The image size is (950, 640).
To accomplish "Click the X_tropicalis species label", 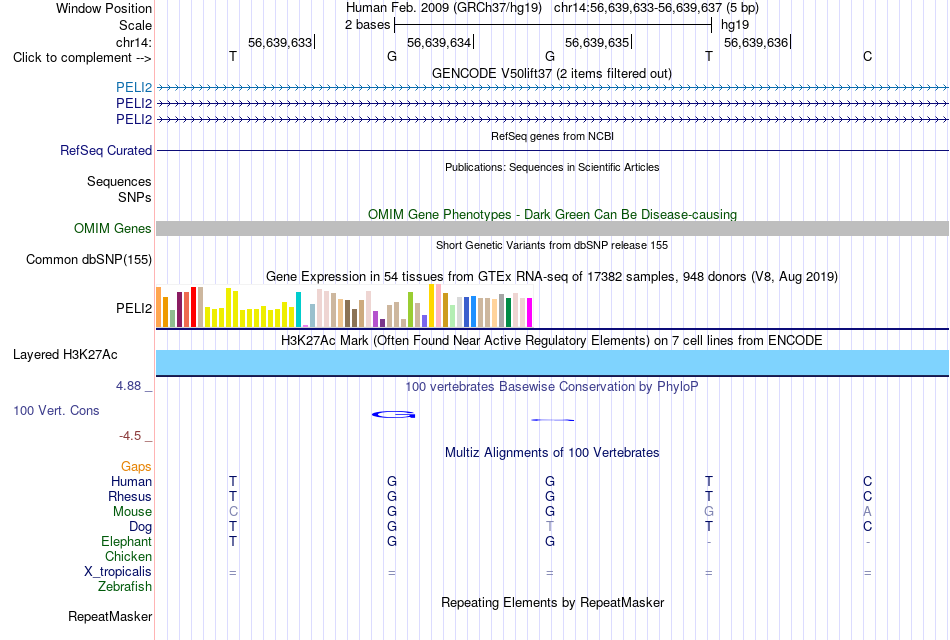I will click(x=118, y=572).
